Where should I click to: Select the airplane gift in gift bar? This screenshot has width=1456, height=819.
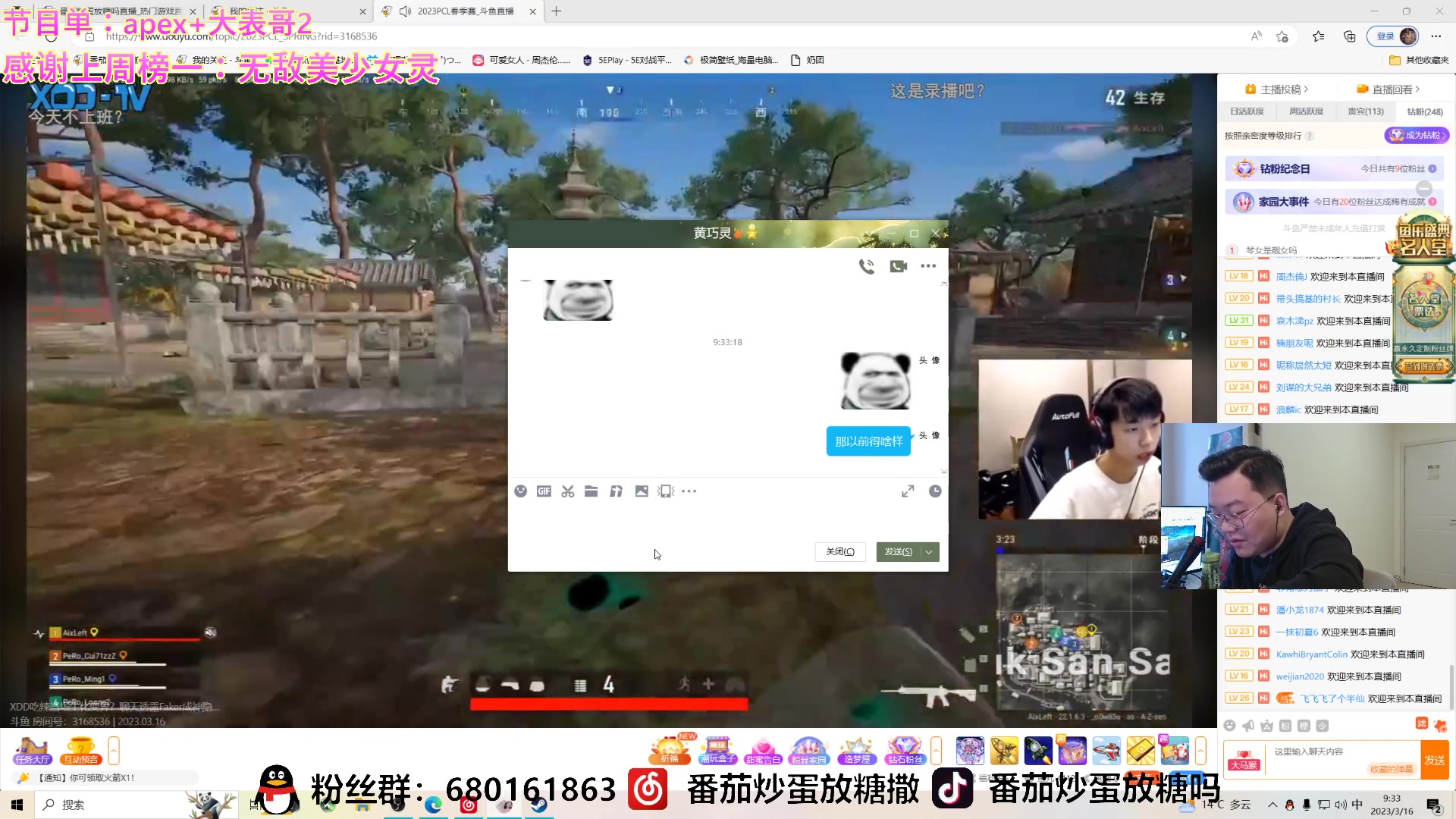tap(1106, 751)
